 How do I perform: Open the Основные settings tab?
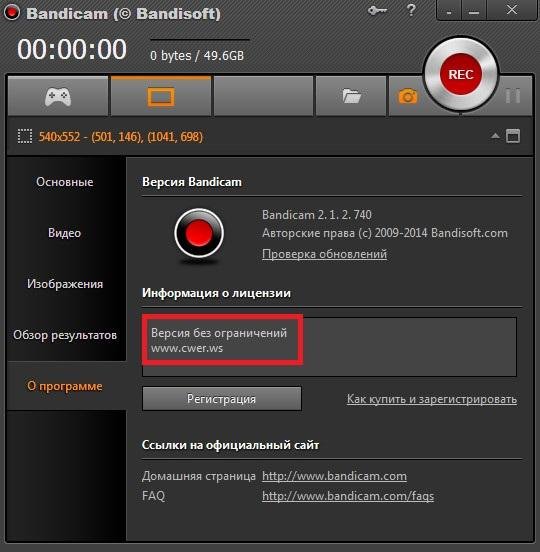65,182
